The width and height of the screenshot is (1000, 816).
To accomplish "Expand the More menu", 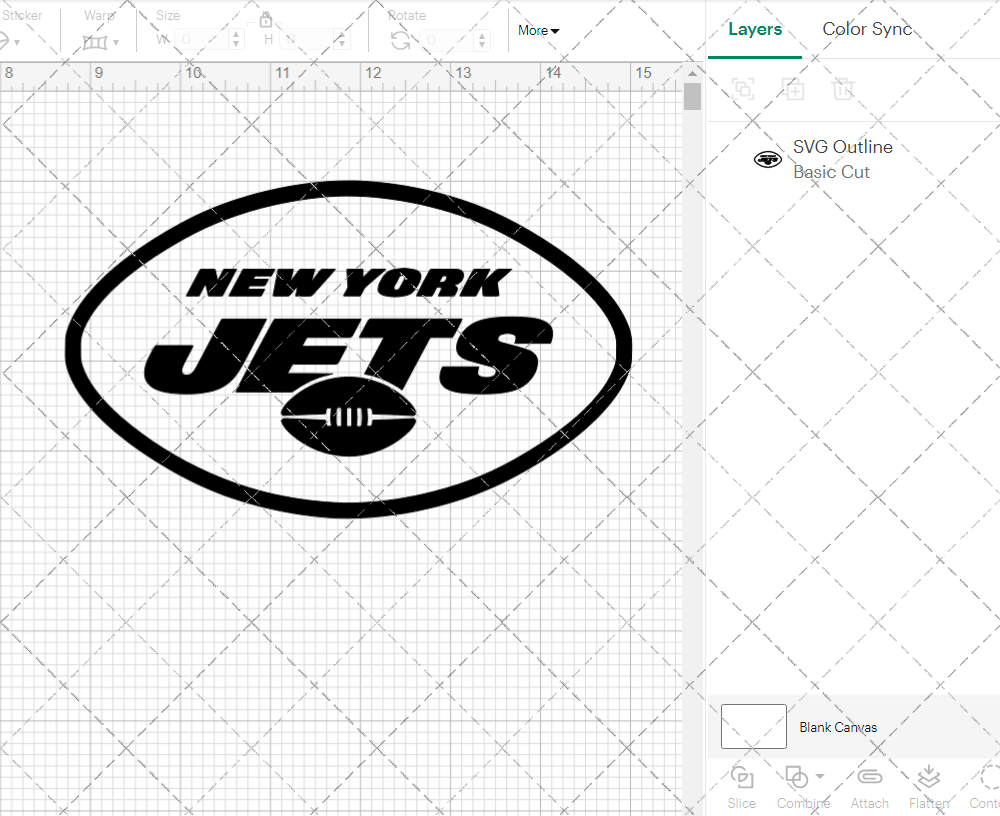I will click(x=538, y=31).
